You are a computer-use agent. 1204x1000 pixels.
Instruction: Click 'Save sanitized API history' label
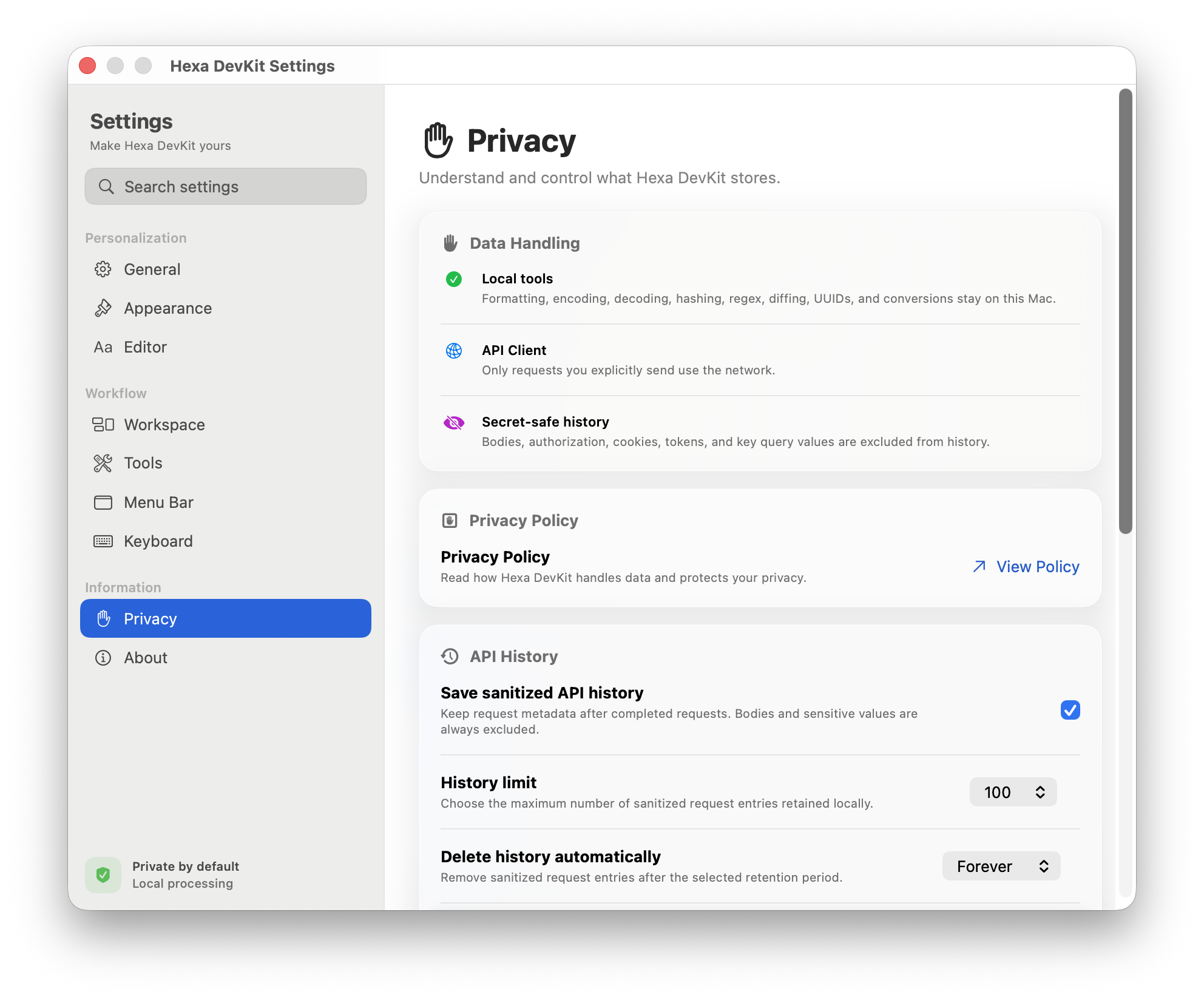[542, 692]
